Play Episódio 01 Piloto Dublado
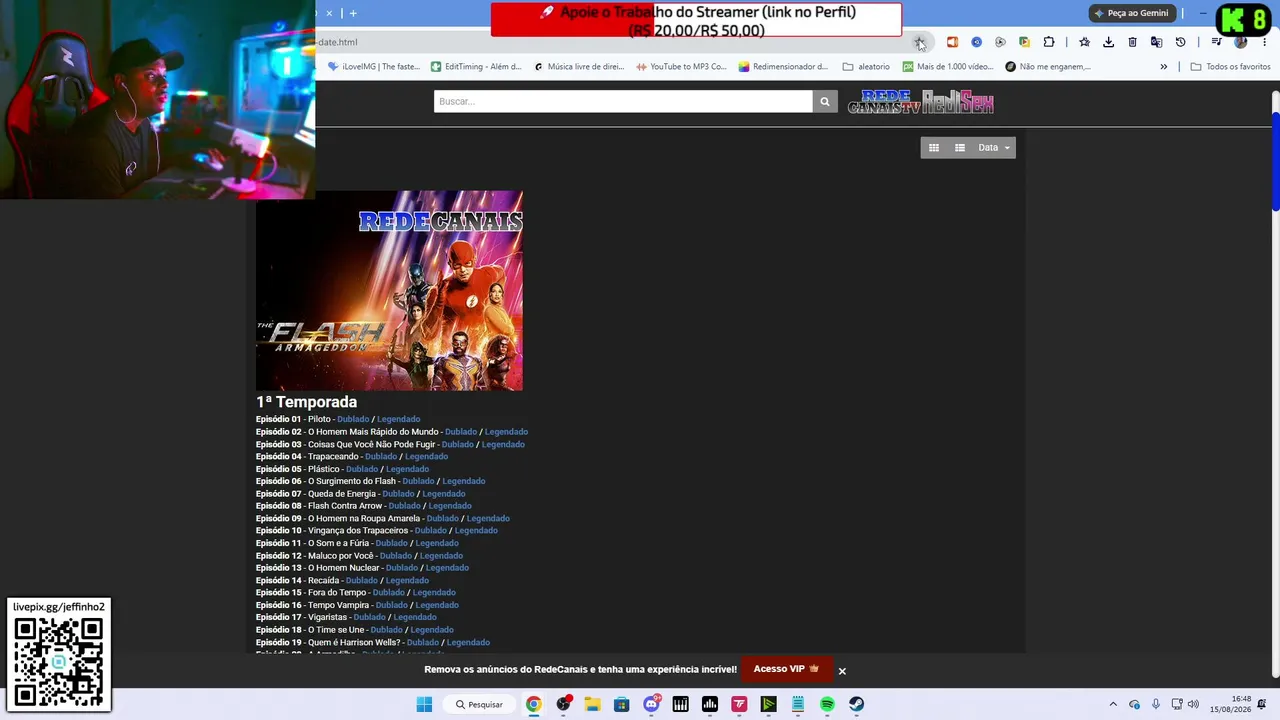The image size is (1280, 720). coord(353,419)
